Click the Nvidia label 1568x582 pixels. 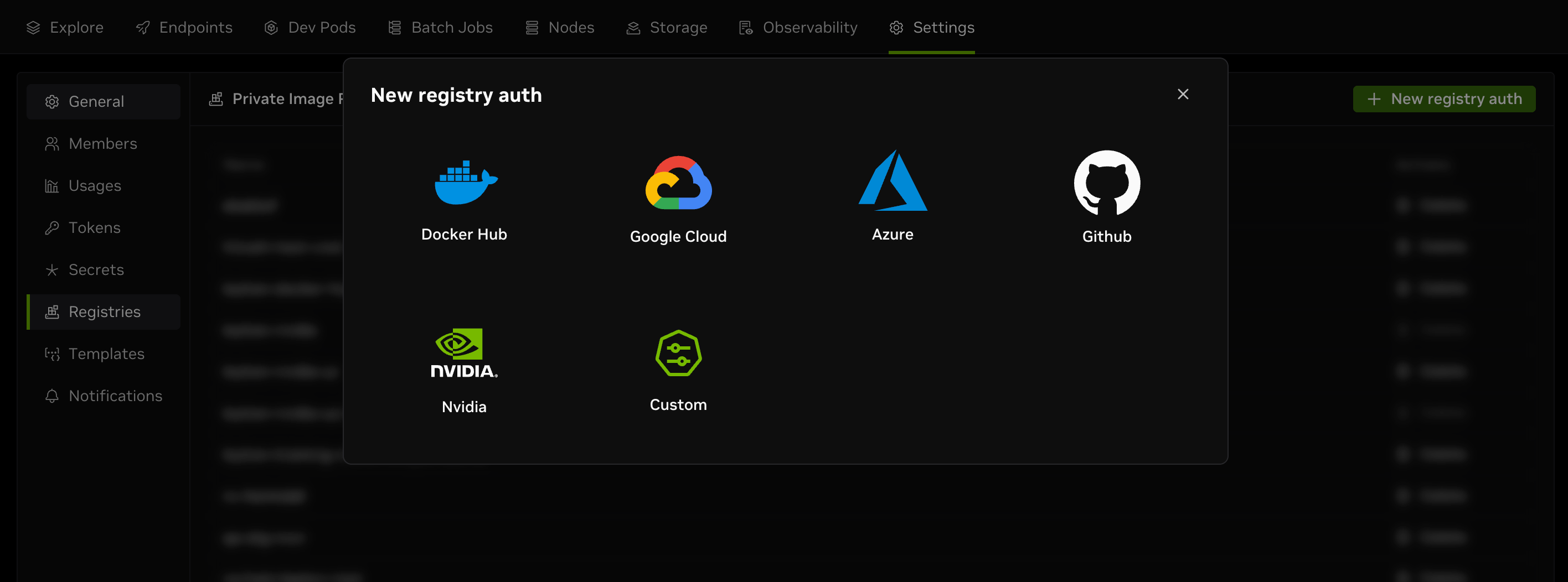point(464,407)
